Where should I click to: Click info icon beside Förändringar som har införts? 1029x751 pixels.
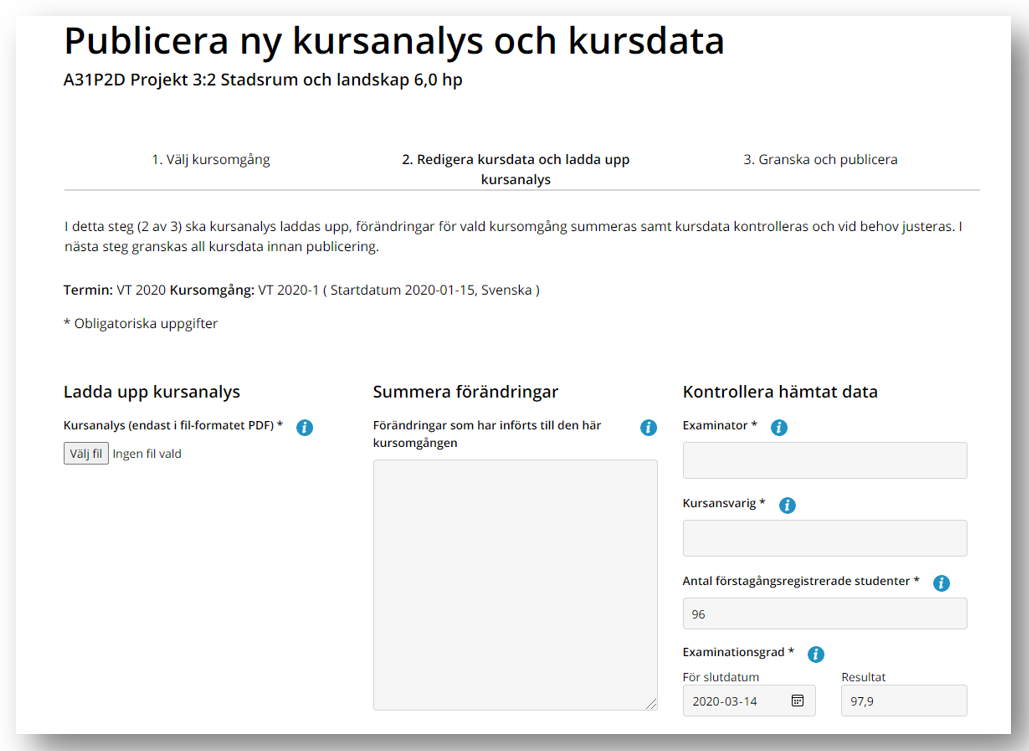coord(648,428)
